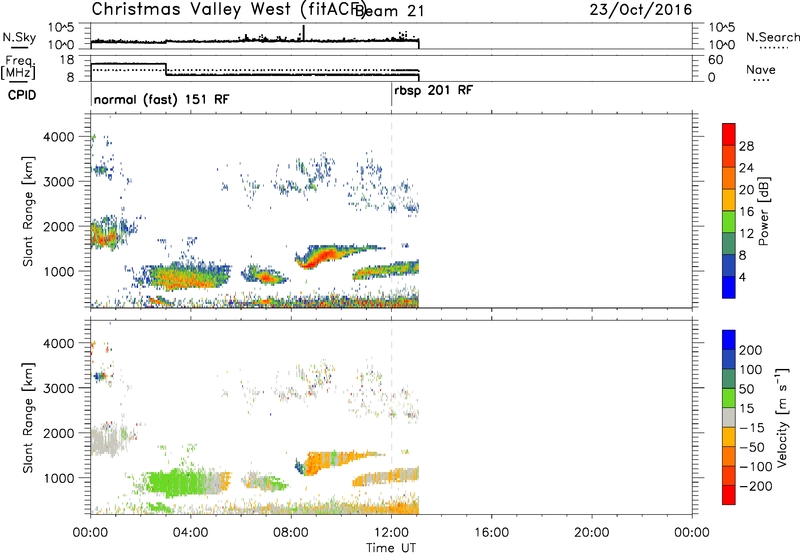Screen dimensions: 800x554
Task: Click the '4000' tick on power panel
Action: coord(59,137)
